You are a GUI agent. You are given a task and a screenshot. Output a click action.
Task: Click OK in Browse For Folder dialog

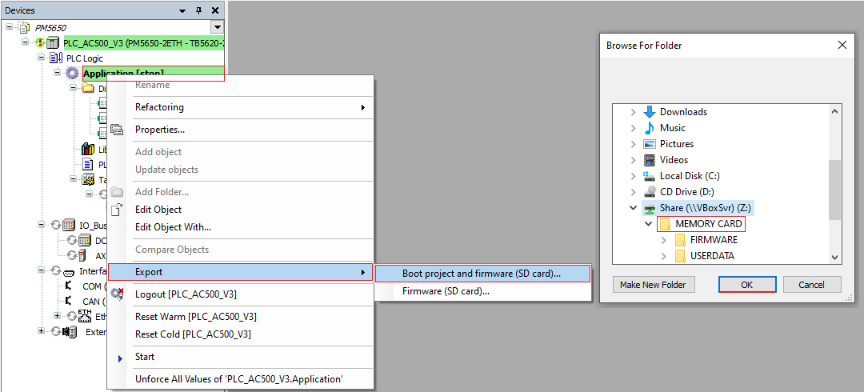point(747,284)
